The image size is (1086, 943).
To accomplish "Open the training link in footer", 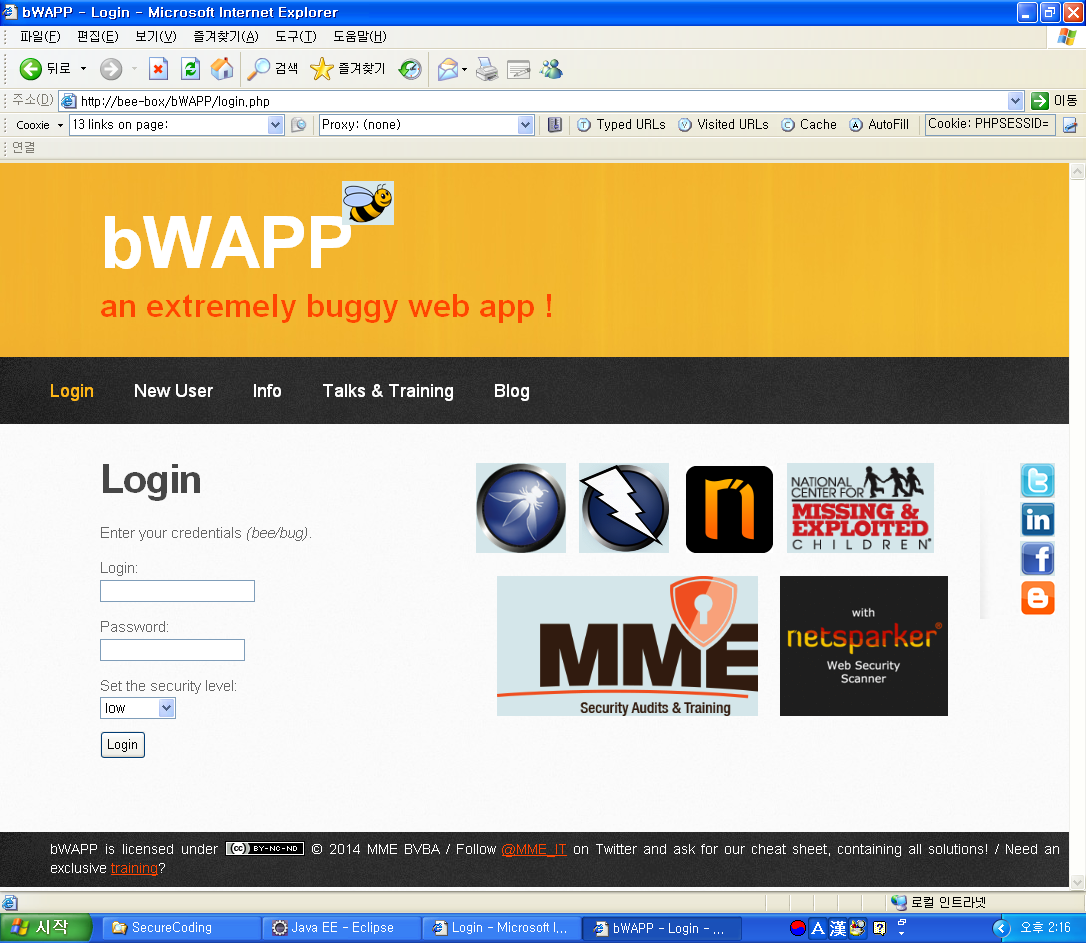I will coord(134,868).
